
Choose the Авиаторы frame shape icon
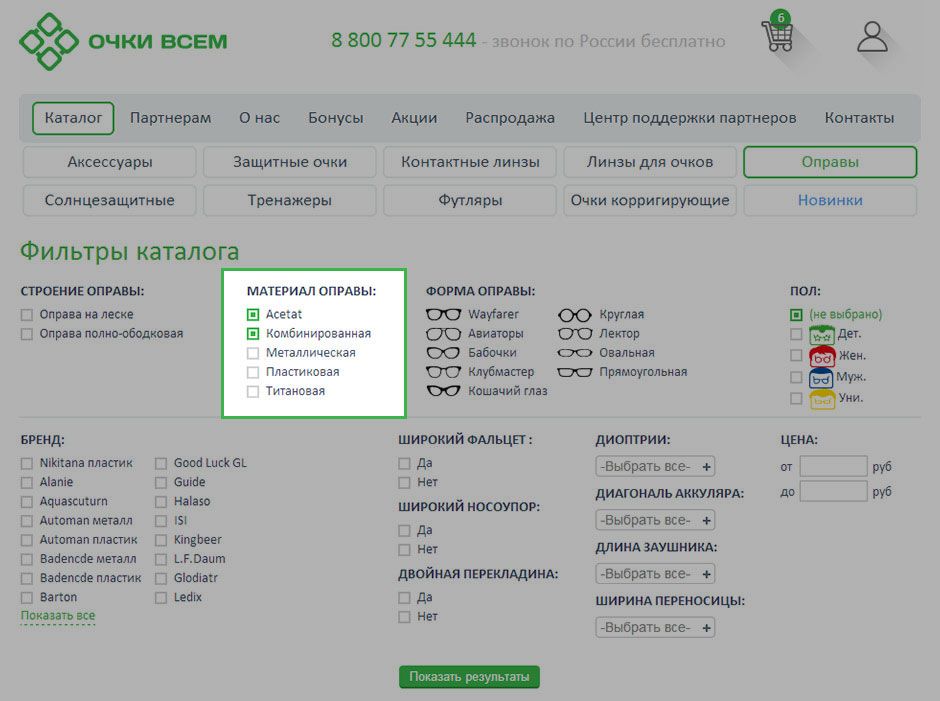tap(444, 334)
